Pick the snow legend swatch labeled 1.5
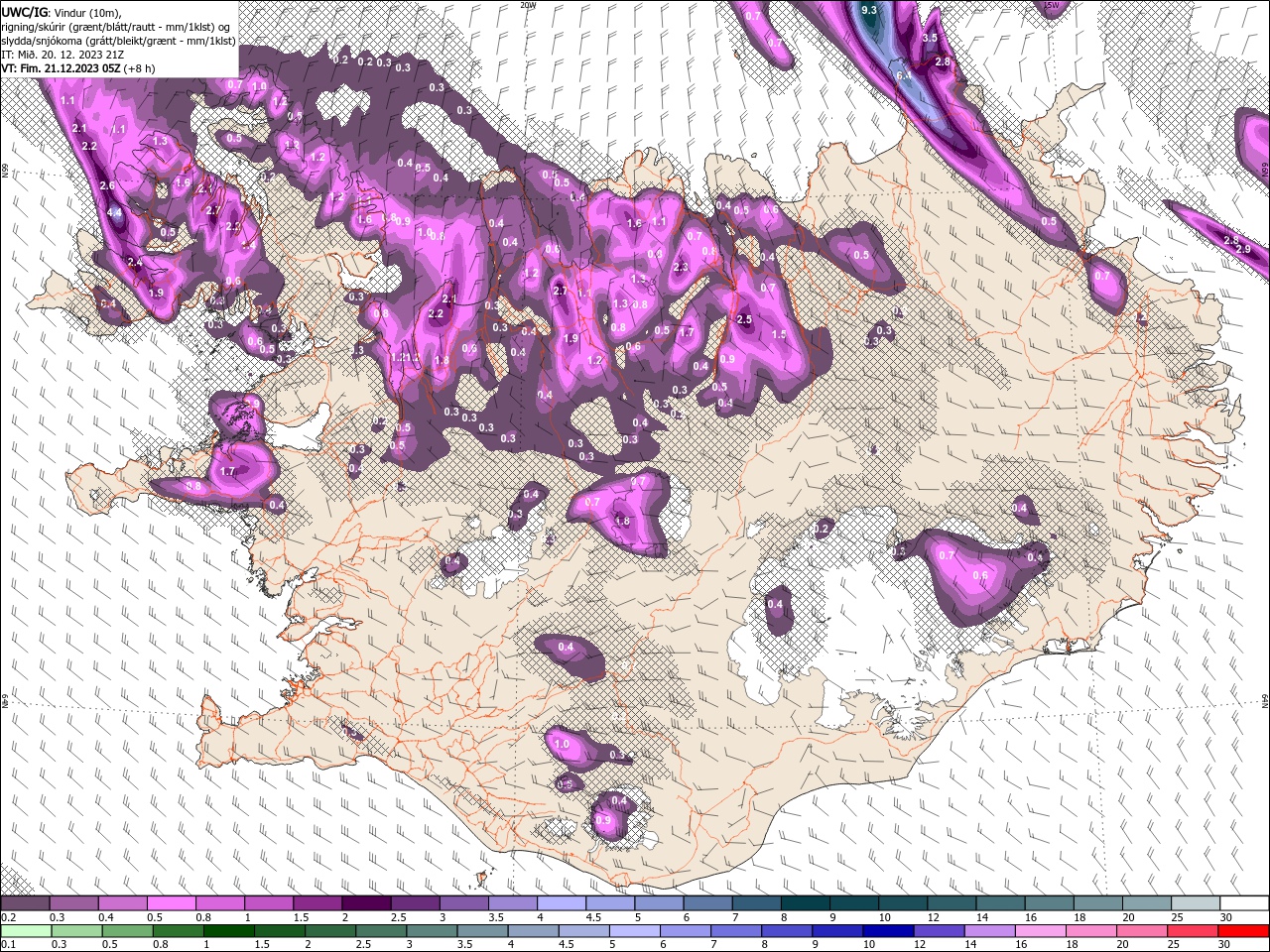The width and height of the screenshot is (1270, 952). click(x=317, y=903)
